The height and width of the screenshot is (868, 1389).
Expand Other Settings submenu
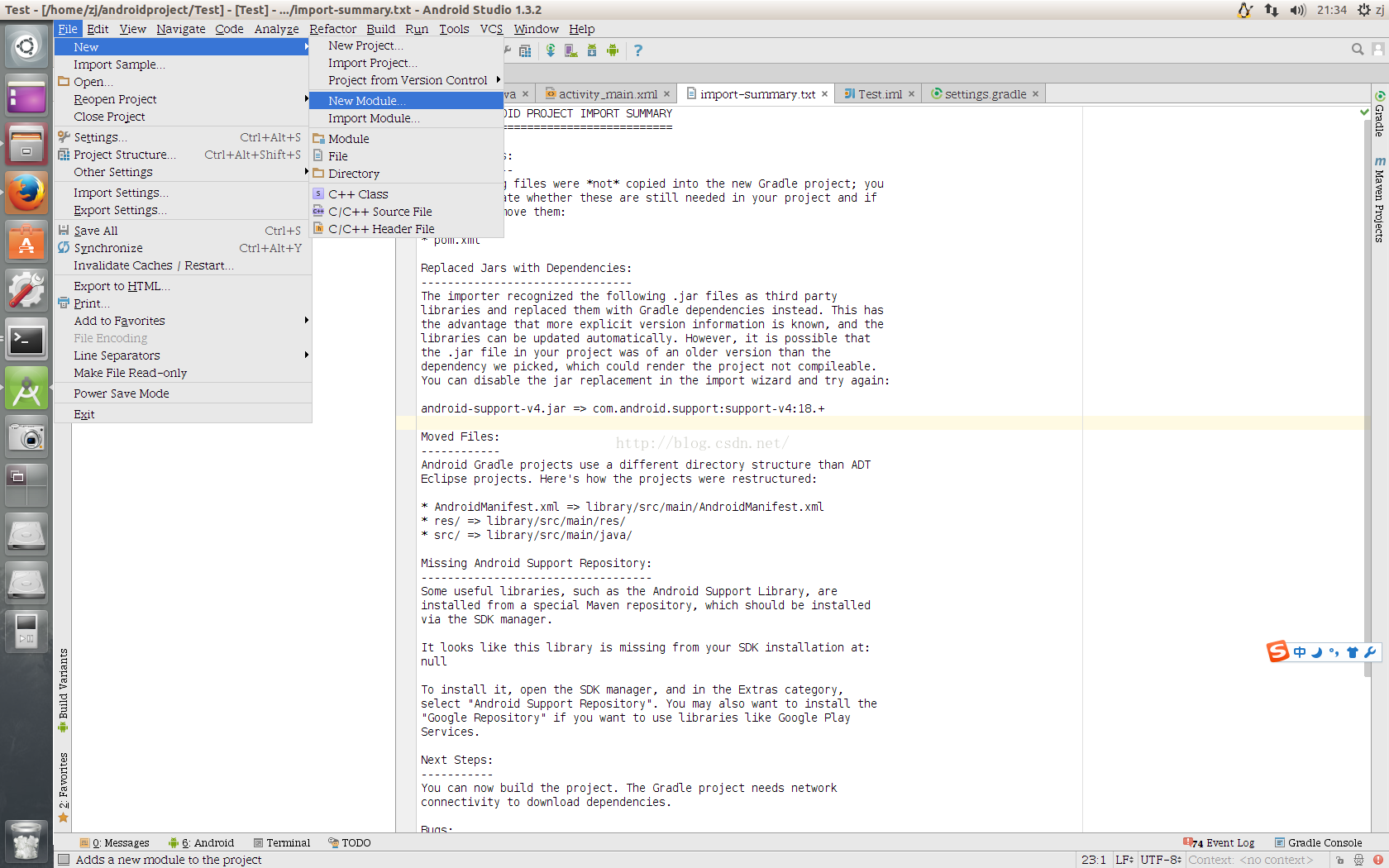tap(183, 172)
